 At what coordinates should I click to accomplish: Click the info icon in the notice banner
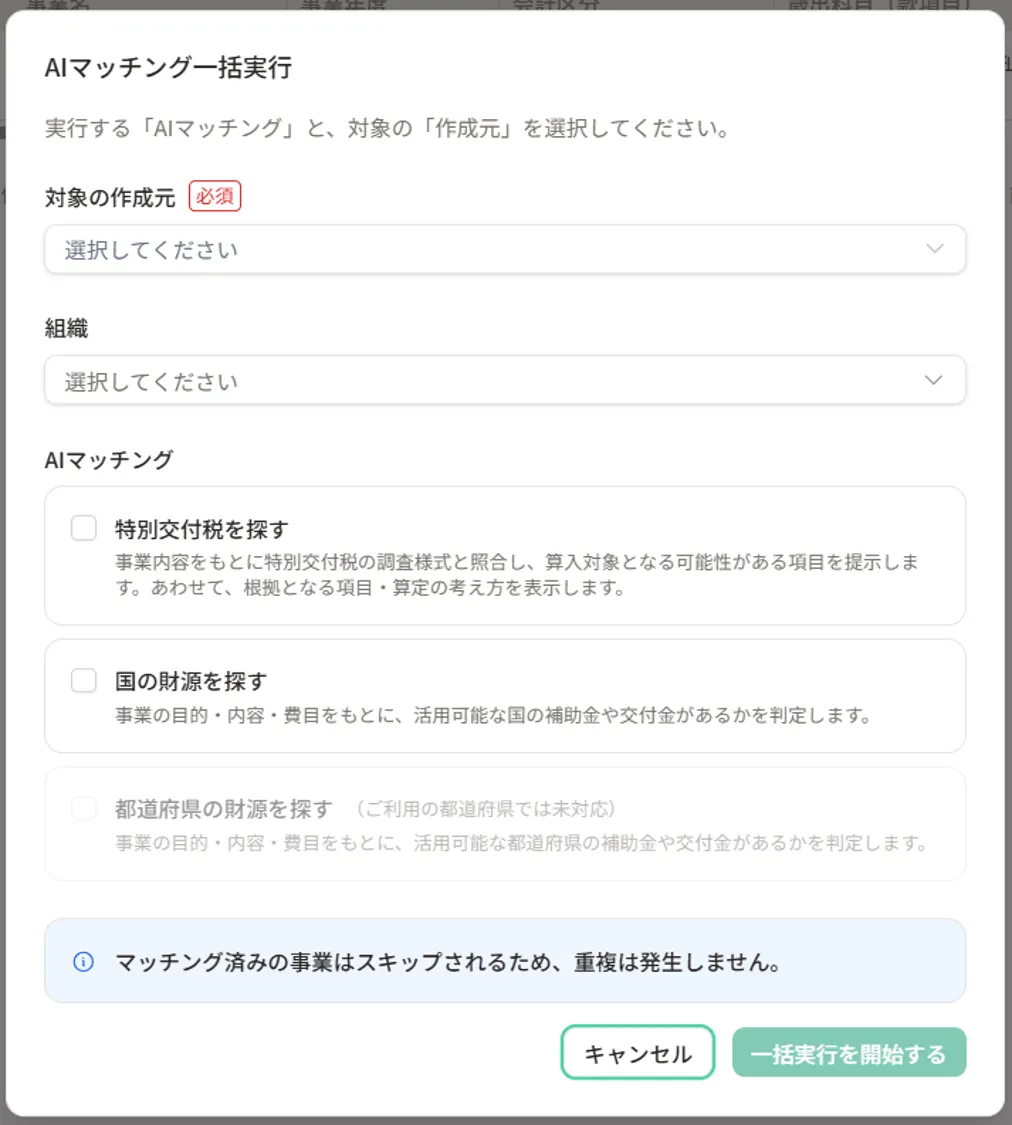pyautogui.click(x=83, y=961)
